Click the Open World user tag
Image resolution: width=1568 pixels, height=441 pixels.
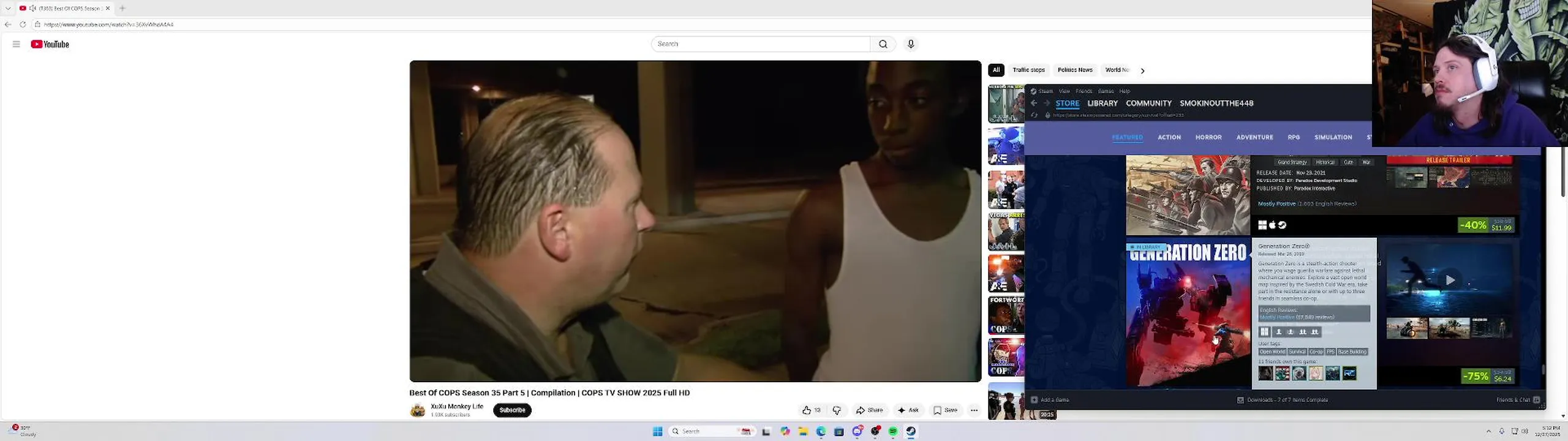point(1272,352)
